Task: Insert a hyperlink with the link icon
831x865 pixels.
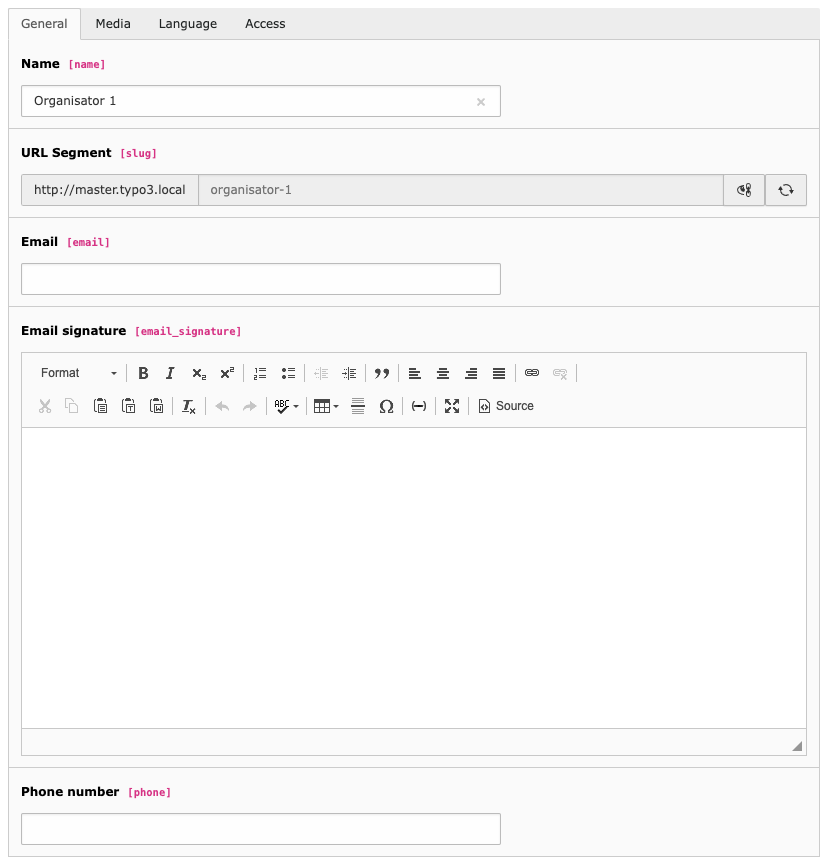Action: coord(532,373)
